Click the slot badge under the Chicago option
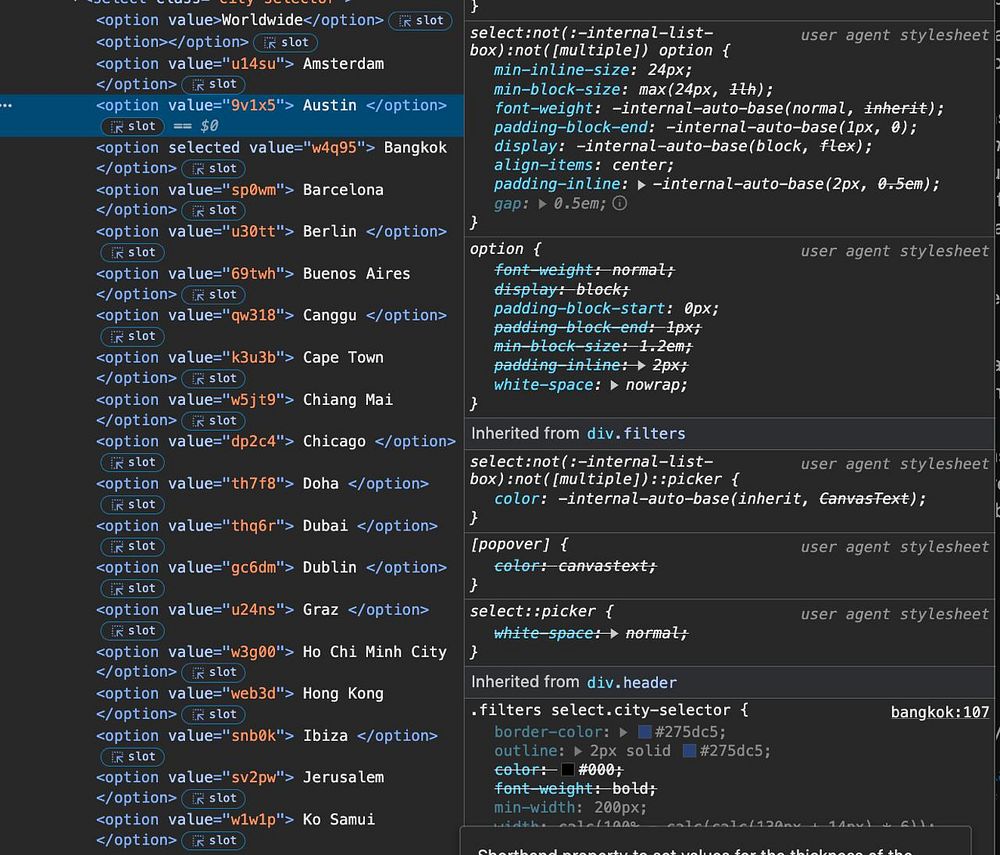This screenshot has height=855, width=1000. [x=133, y=462]
